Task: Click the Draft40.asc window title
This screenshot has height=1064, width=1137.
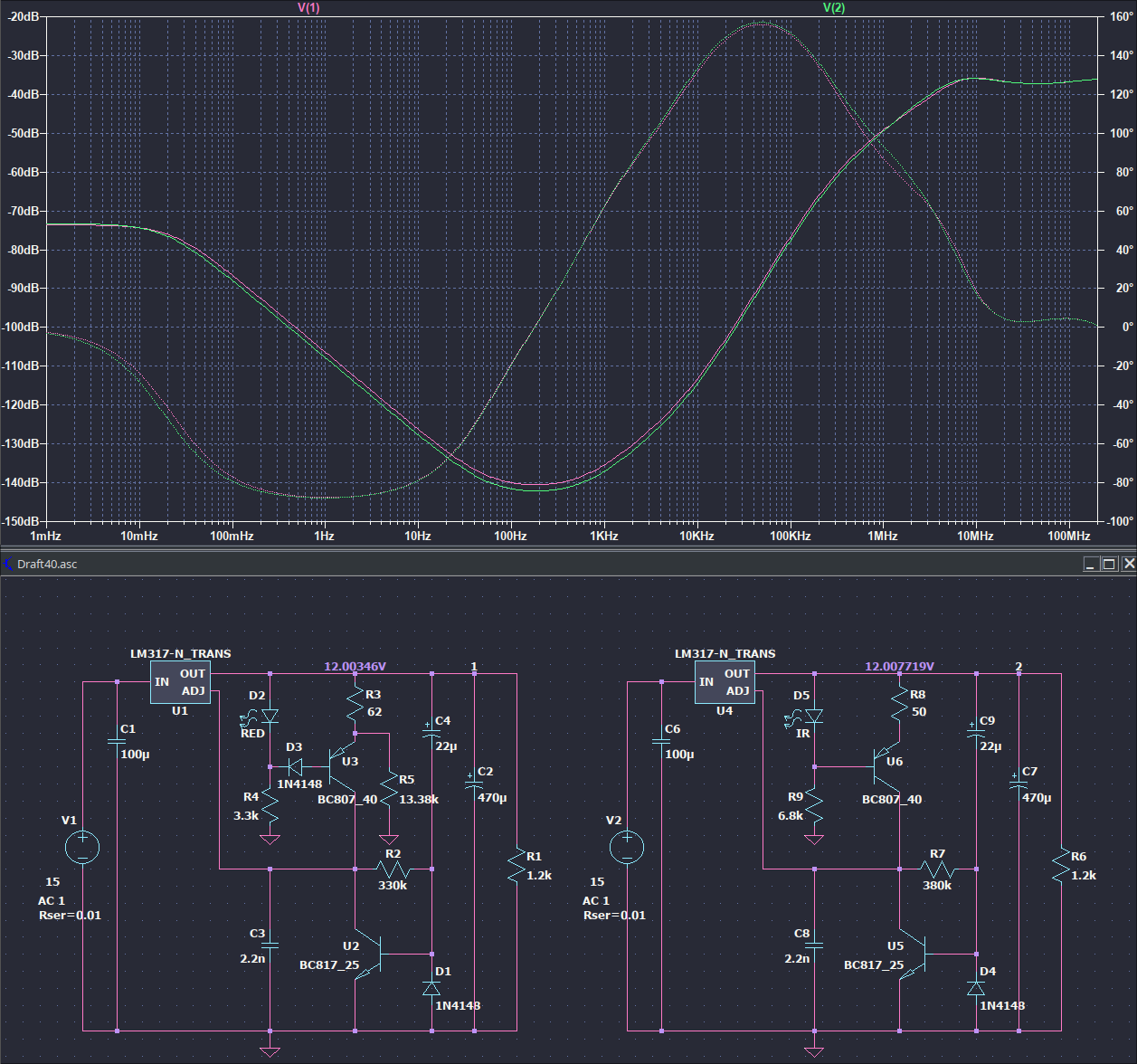Action: pos(47,564)
